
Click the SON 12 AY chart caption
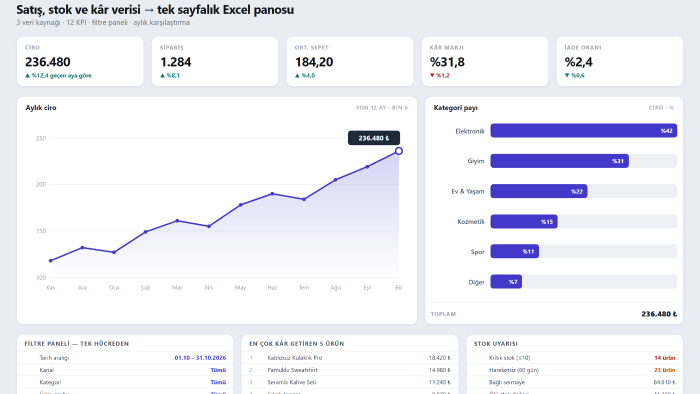tap(382, 108)
